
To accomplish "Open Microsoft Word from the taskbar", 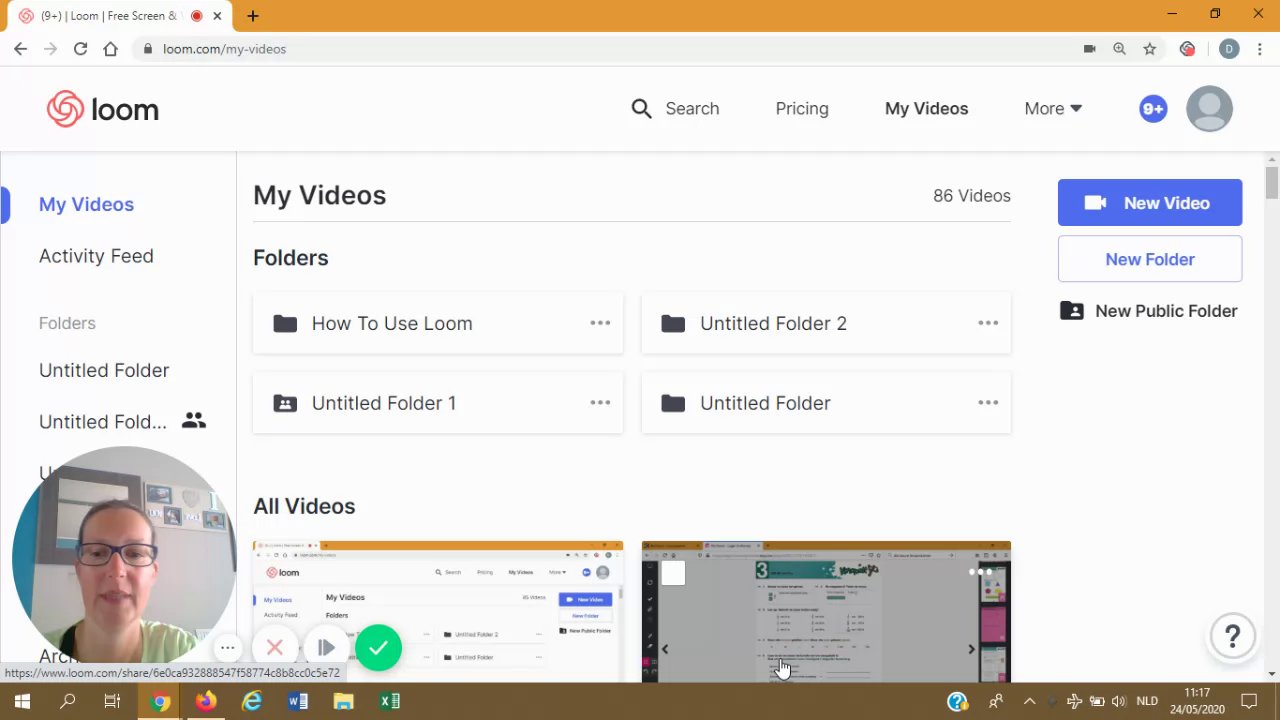I will (298, 701).
